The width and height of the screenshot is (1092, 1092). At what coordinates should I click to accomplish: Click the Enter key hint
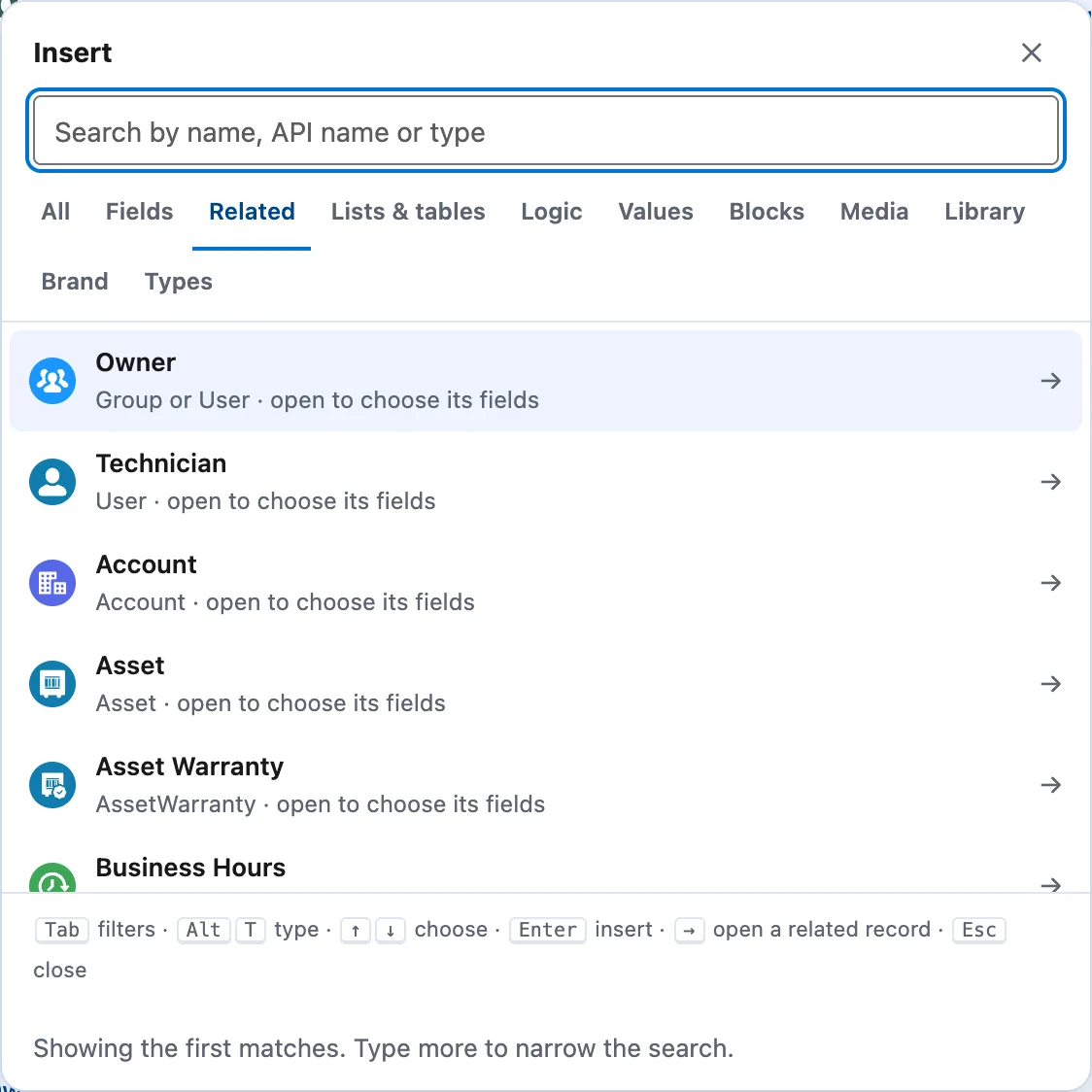(x=547, y=930)
